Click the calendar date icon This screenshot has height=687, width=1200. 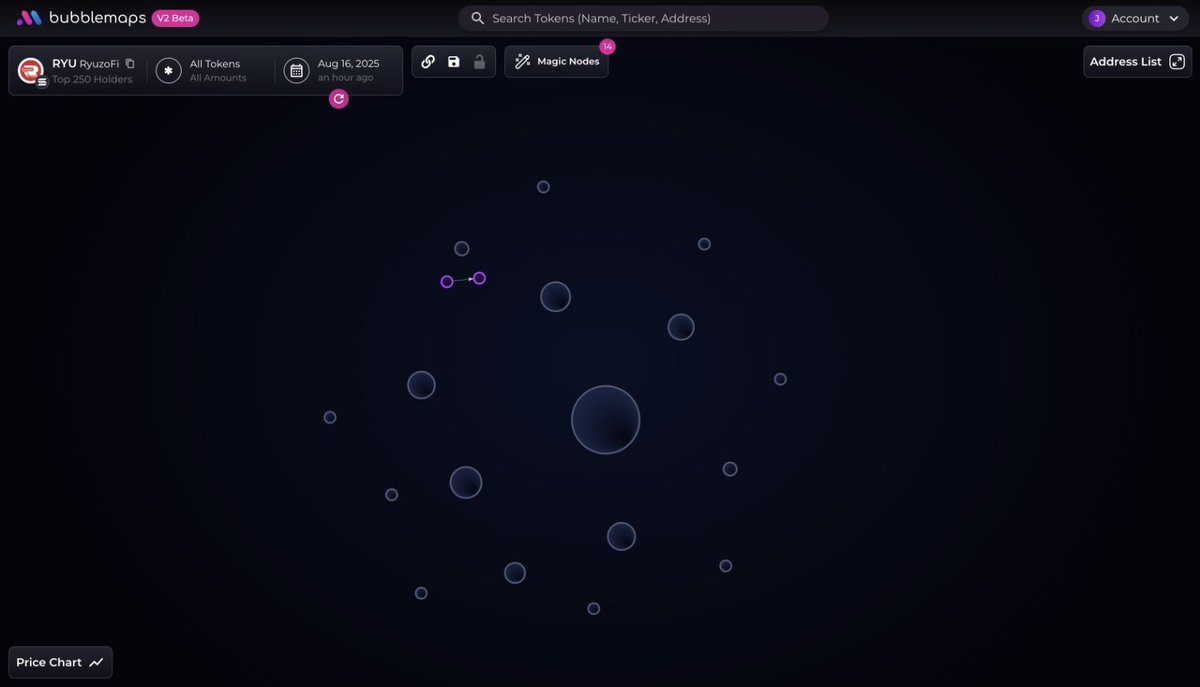coord(296,71)
